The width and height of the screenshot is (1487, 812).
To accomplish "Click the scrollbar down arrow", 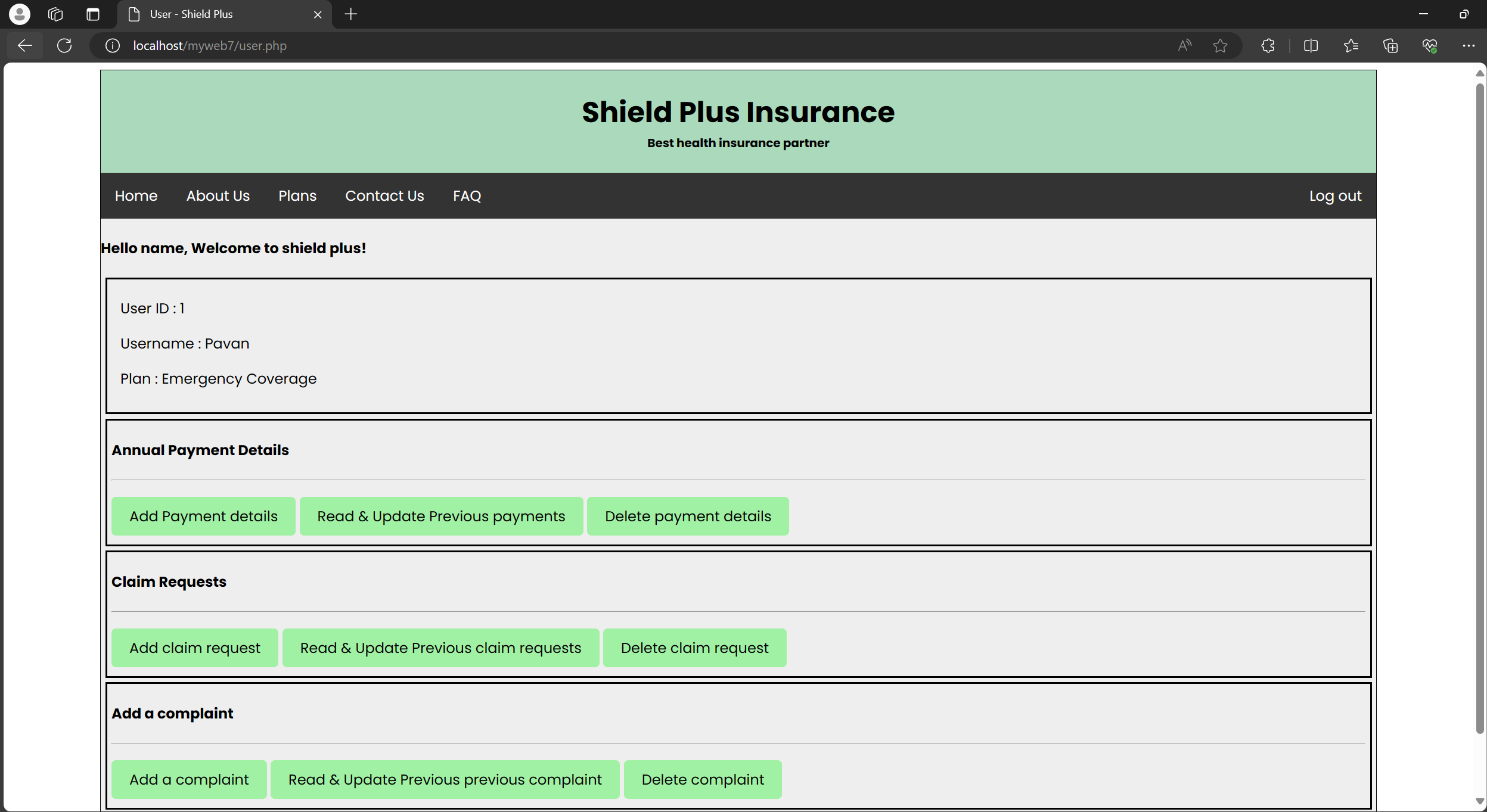I will click(x=1480, y=801).
